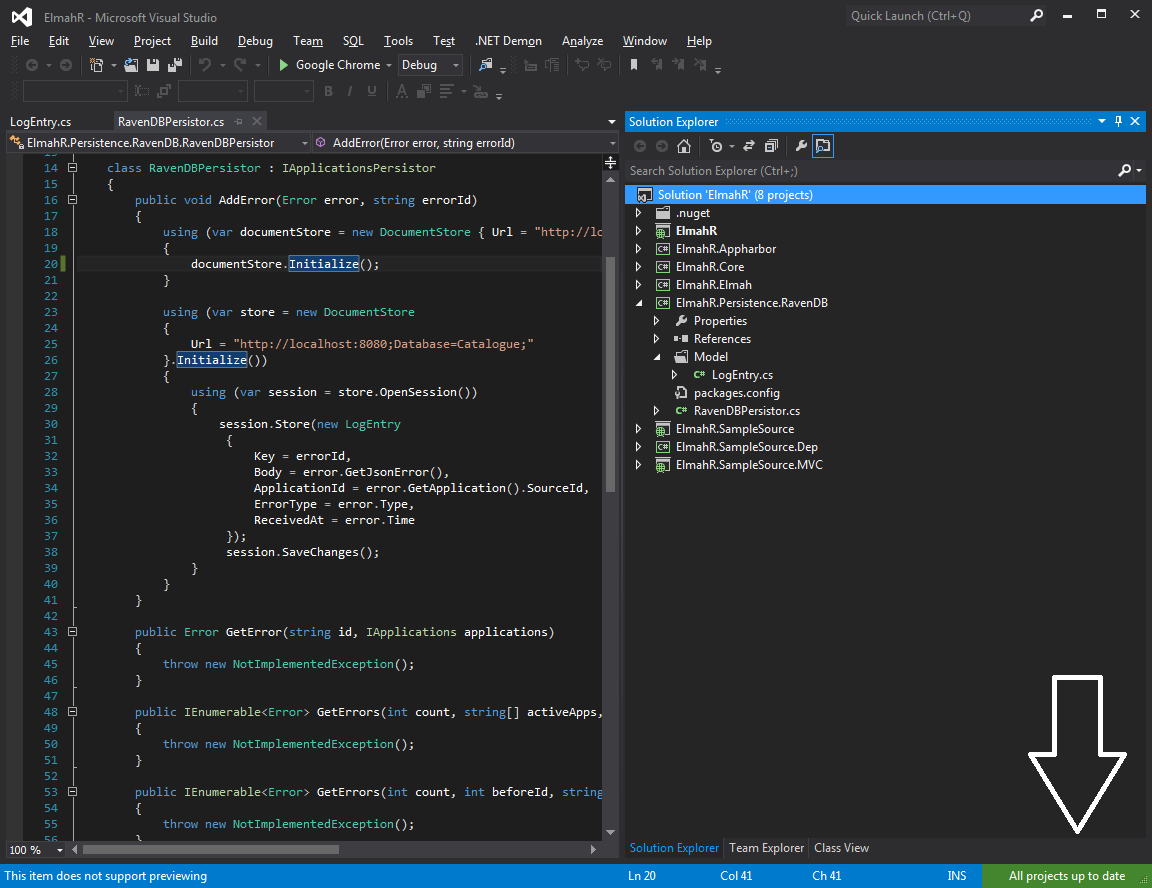Collapse the RavenDBPersistor class outline
This screenshot has width=1152, height=888.
tap(72, 167)
